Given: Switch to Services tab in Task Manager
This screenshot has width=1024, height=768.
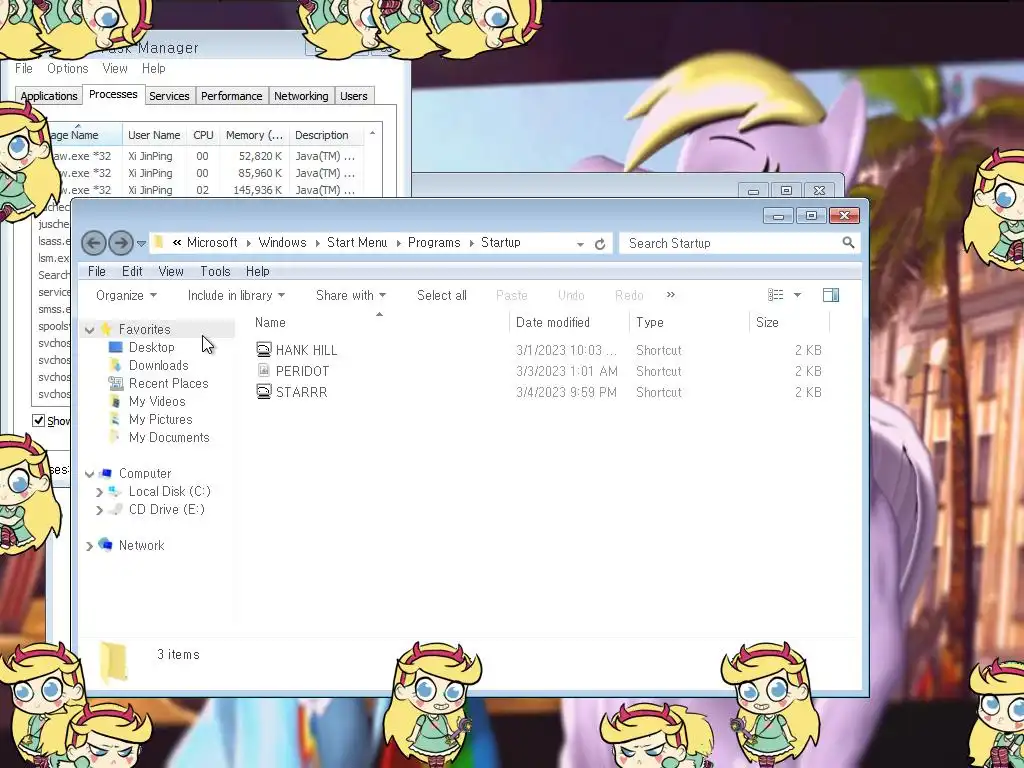Looking at the screenshot, I should click(x=169, y=96).
